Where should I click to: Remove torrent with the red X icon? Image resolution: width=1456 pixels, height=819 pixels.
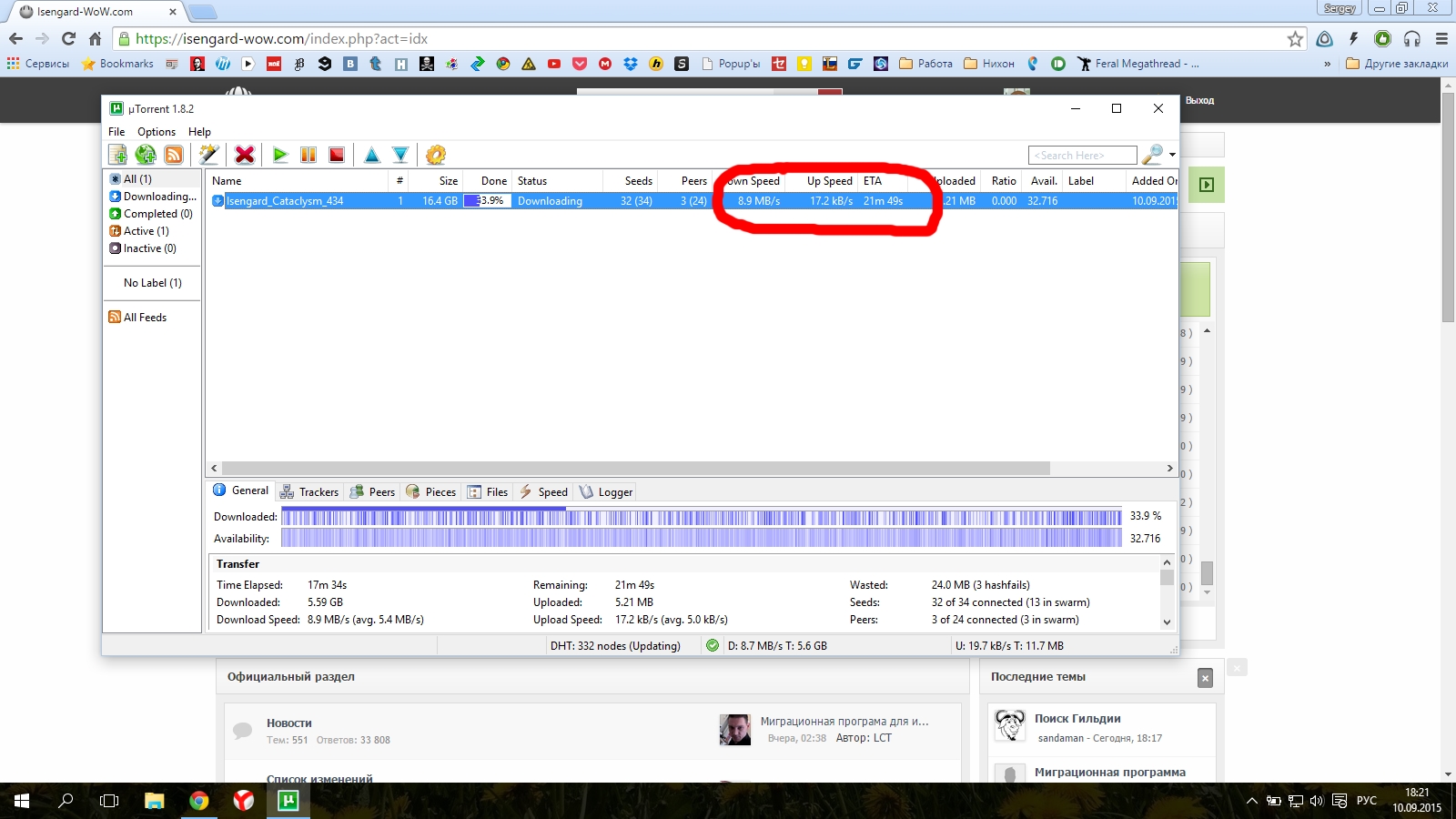pos(244,155)
